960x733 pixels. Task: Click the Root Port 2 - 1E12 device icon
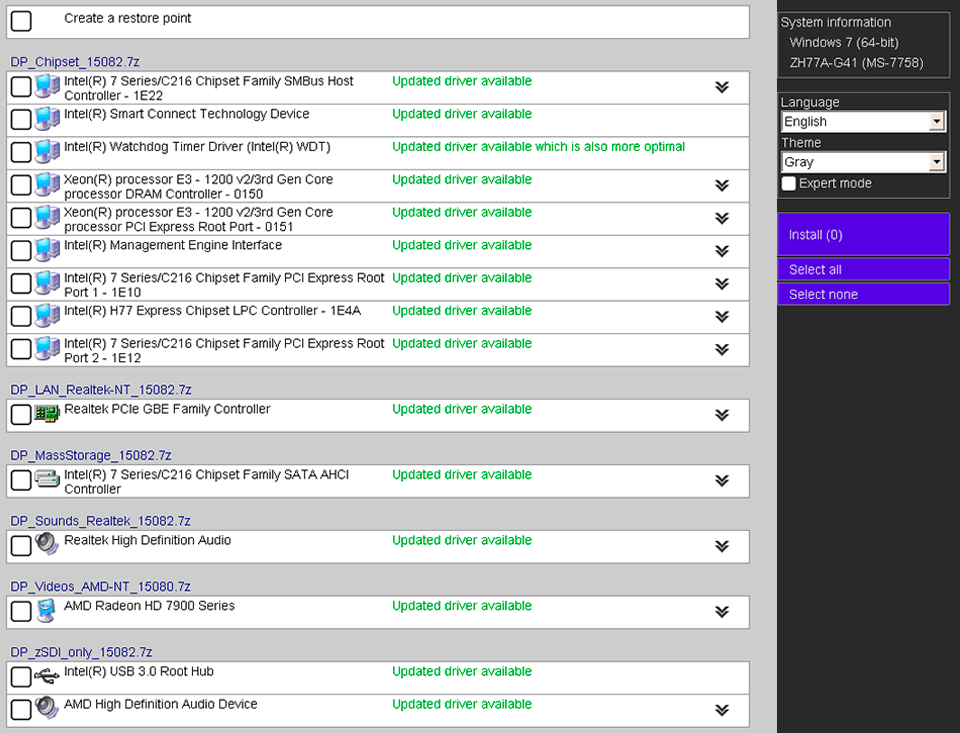tap(47, 348)
